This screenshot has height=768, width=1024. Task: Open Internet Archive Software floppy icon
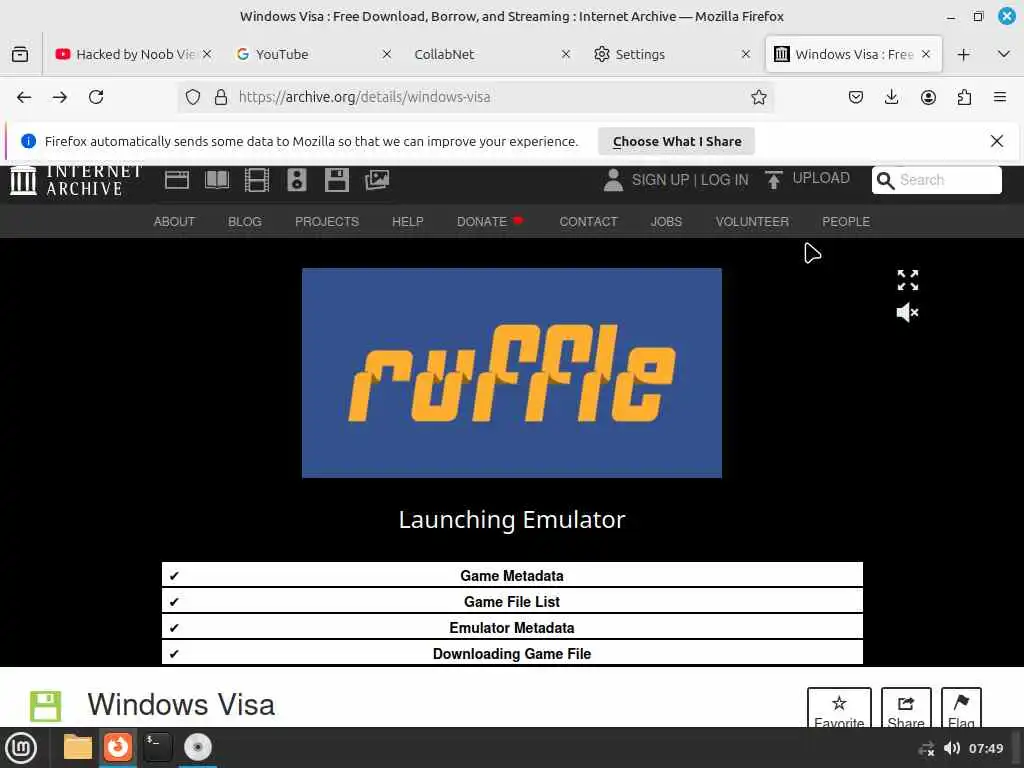(336, 180)
